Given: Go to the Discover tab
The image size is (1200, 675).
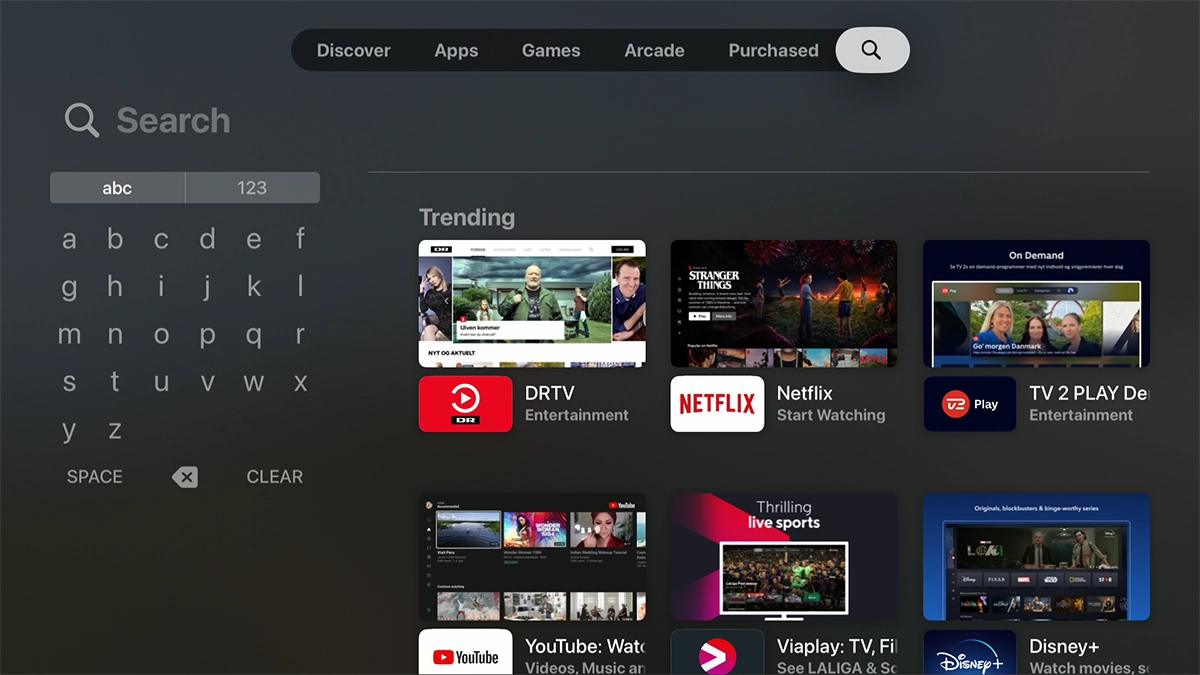Looking at the screenshot, I should coord(354,50).
